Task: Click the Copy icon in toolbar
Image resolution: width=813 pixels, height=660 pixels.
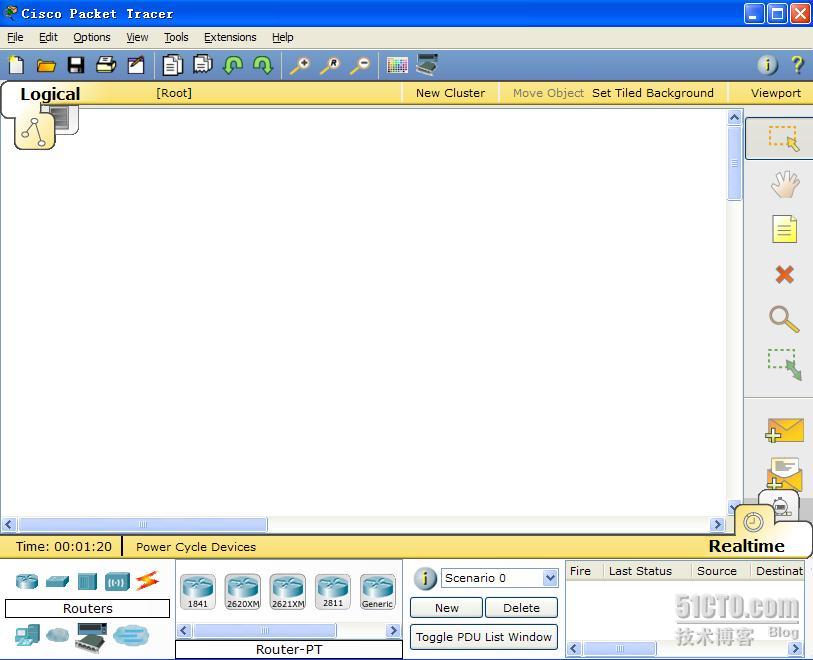Action: (173, 65)
